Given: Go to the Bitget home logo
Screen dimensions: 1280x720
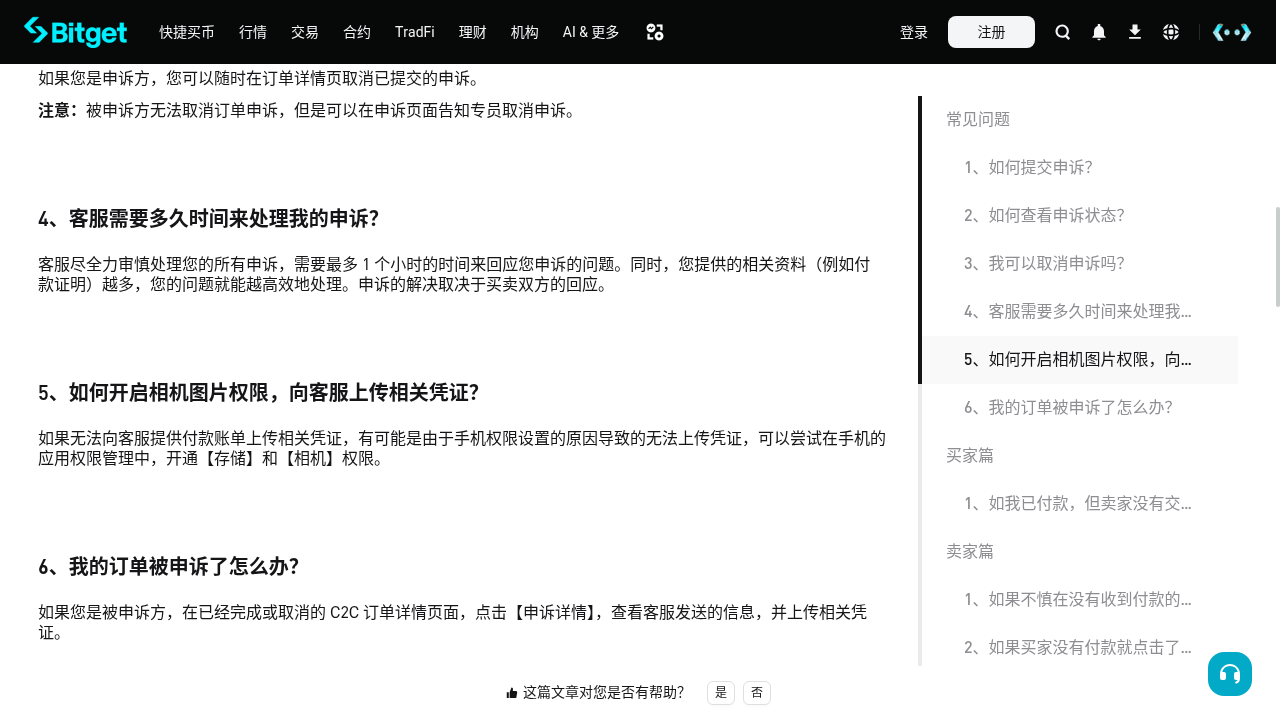Looking at the screenshot, I should pyautogui.click(x=76, y=32).
